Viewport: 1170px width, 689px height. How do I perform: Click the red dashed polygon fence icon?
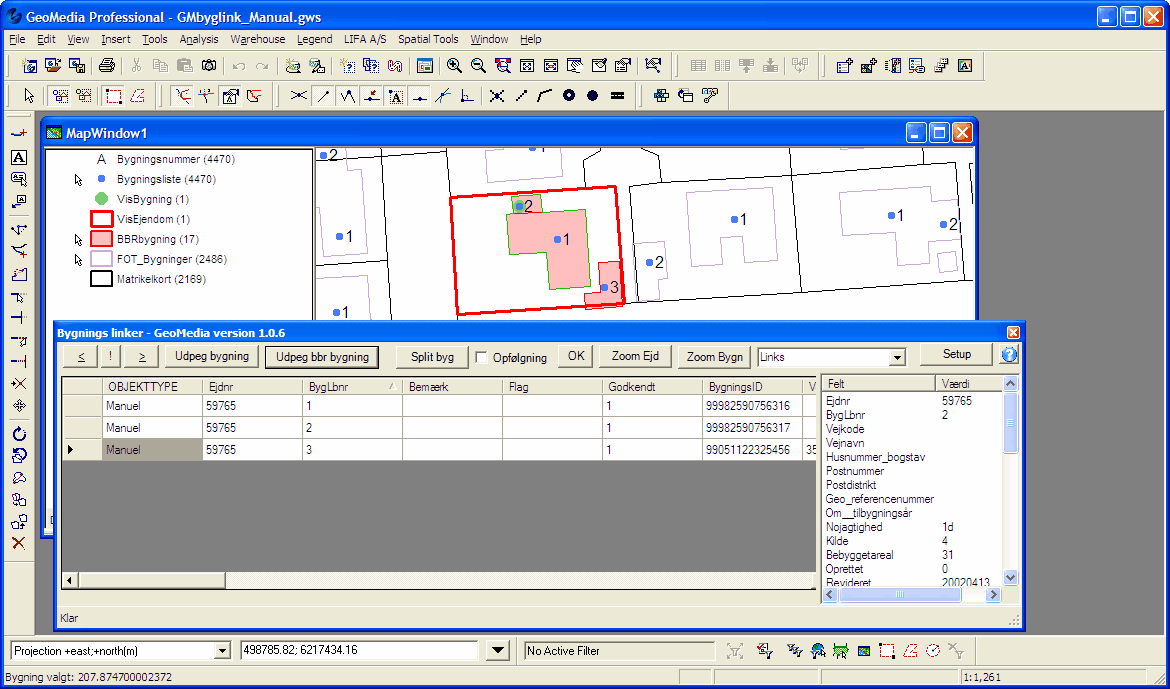pyautogui.click(x=137, y=96)
